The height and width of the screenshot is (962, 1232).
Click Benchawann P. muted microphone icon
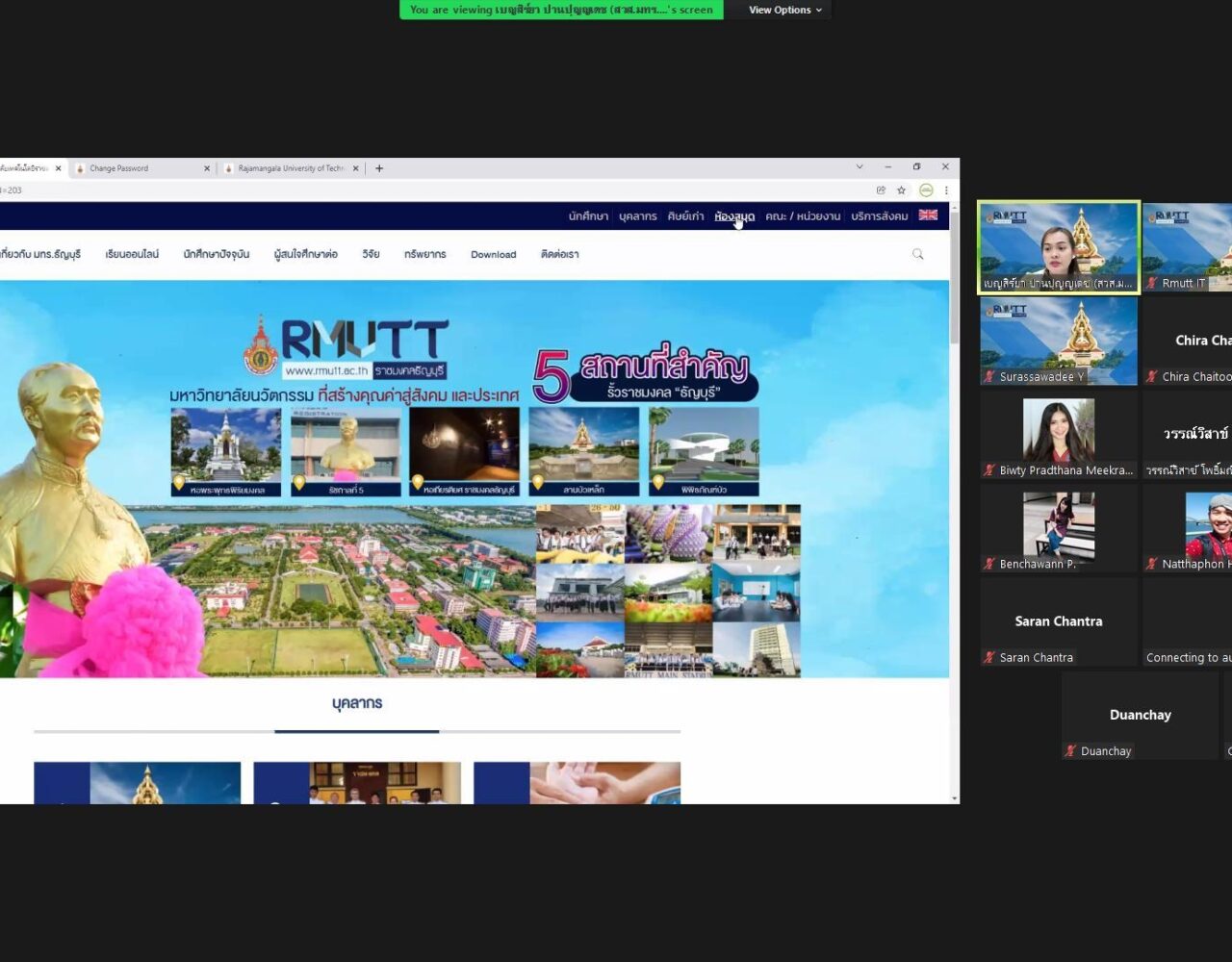click(x=989, y=565)
